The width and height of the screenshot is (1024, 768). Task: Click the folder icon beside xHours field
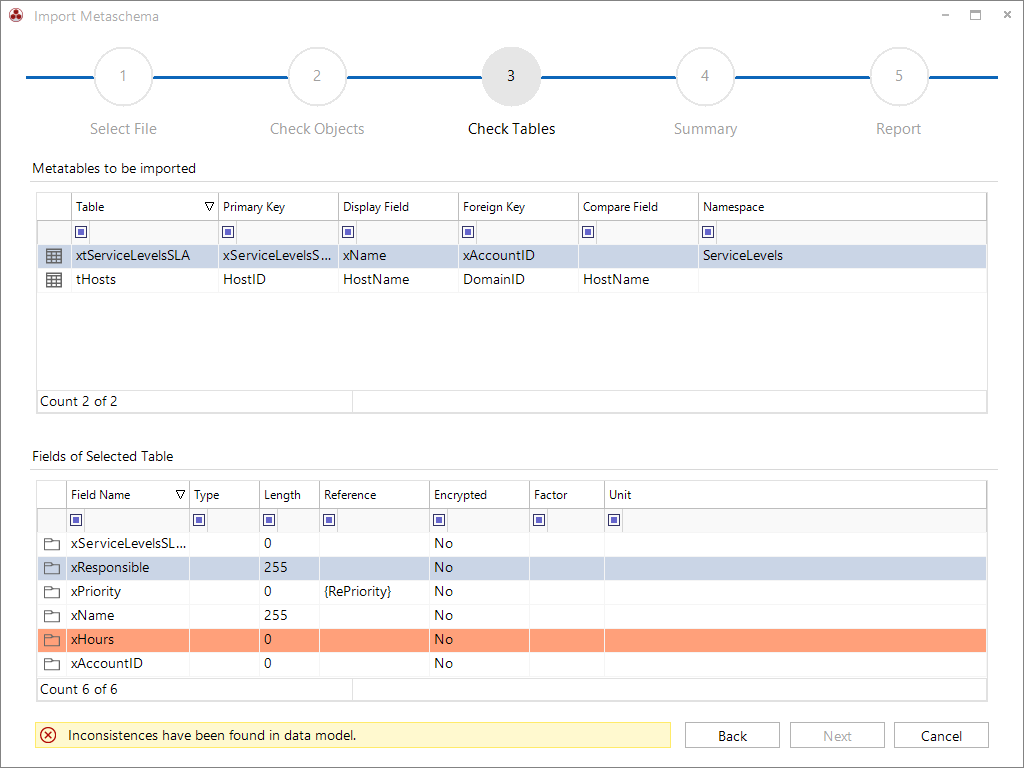click(x=52, y=640)
